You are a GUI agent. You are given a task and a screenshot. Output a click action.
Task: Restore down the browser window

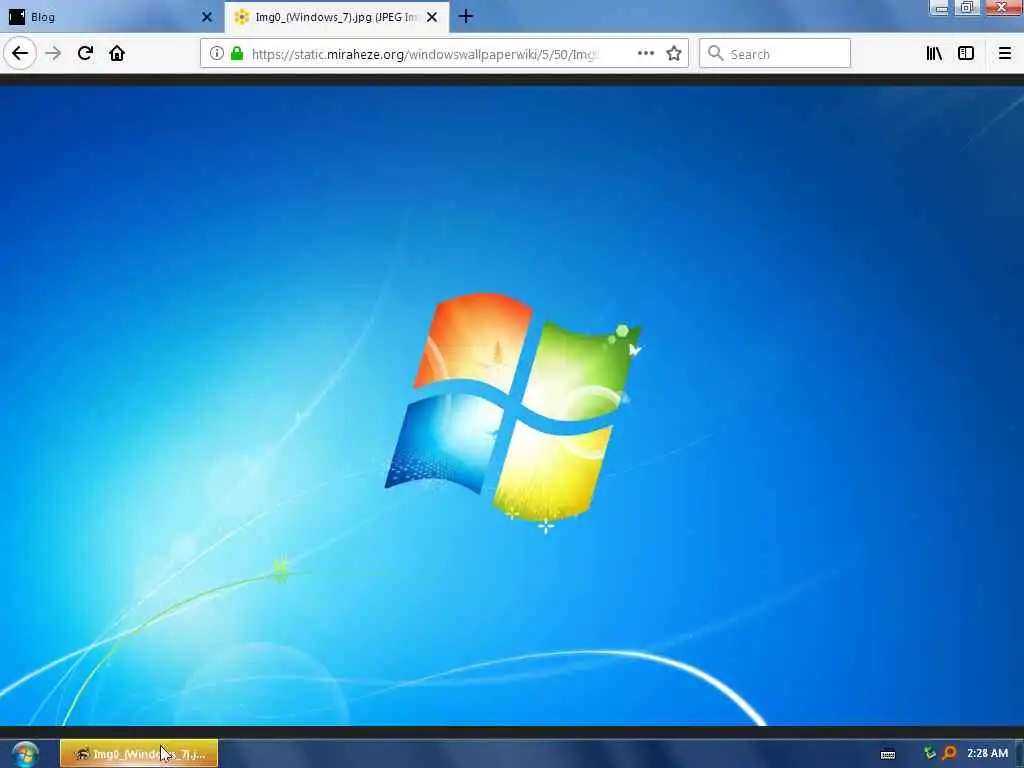click(967, 8)
